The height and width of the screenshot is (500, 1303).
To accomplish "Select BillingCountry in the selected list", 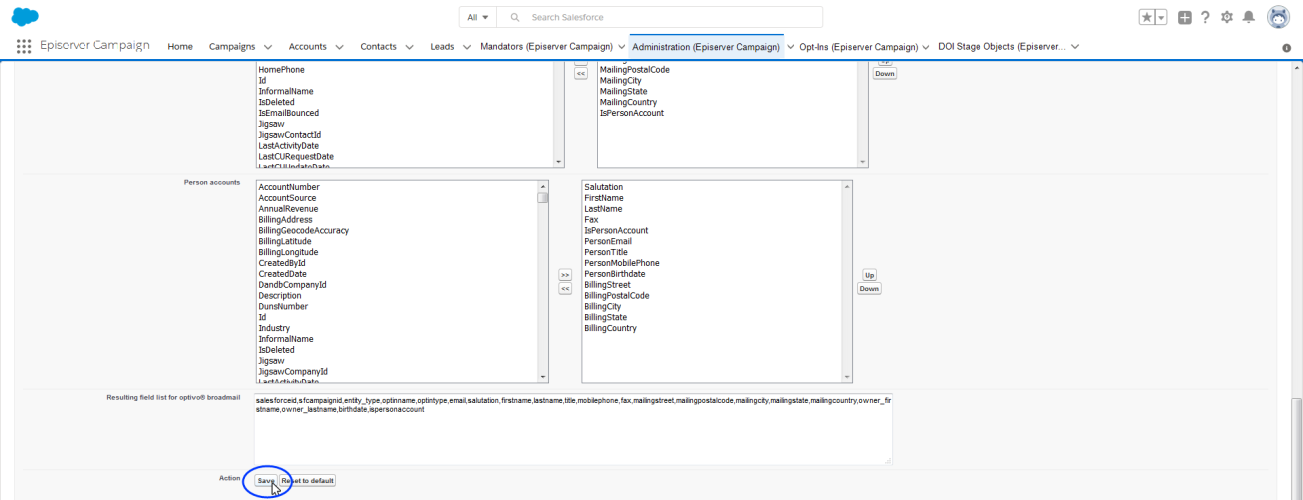I will click(x=611, y=328).
